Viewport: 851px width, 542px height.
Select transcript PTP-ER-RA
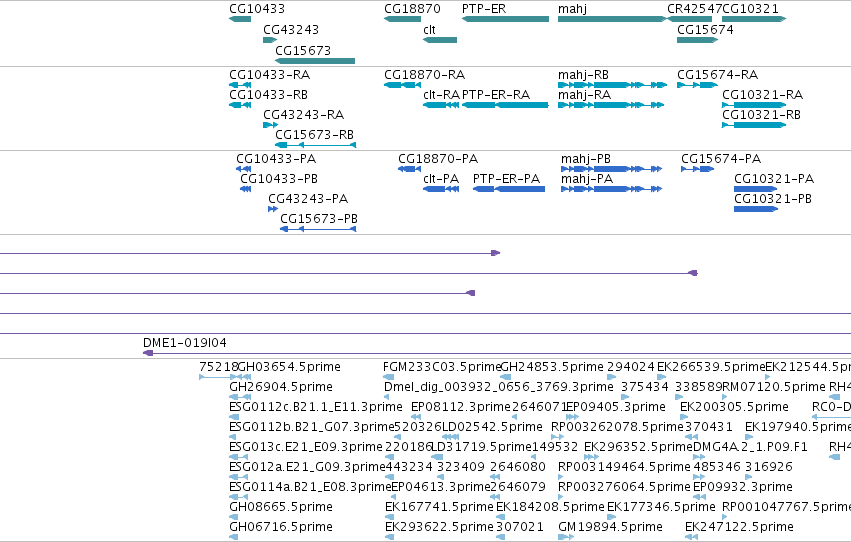coord(505,105)
